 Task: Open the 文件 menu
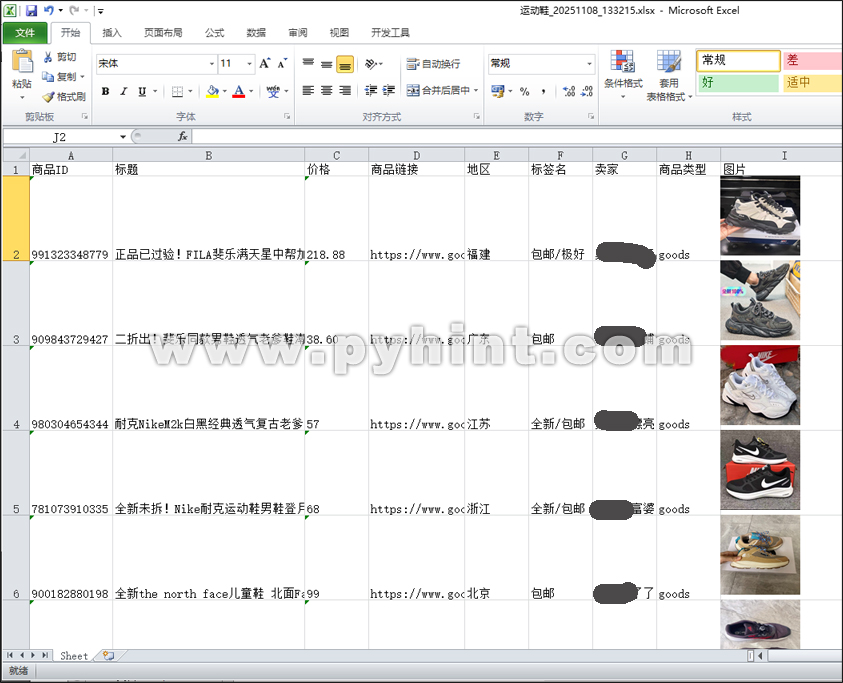pos(26,32)
